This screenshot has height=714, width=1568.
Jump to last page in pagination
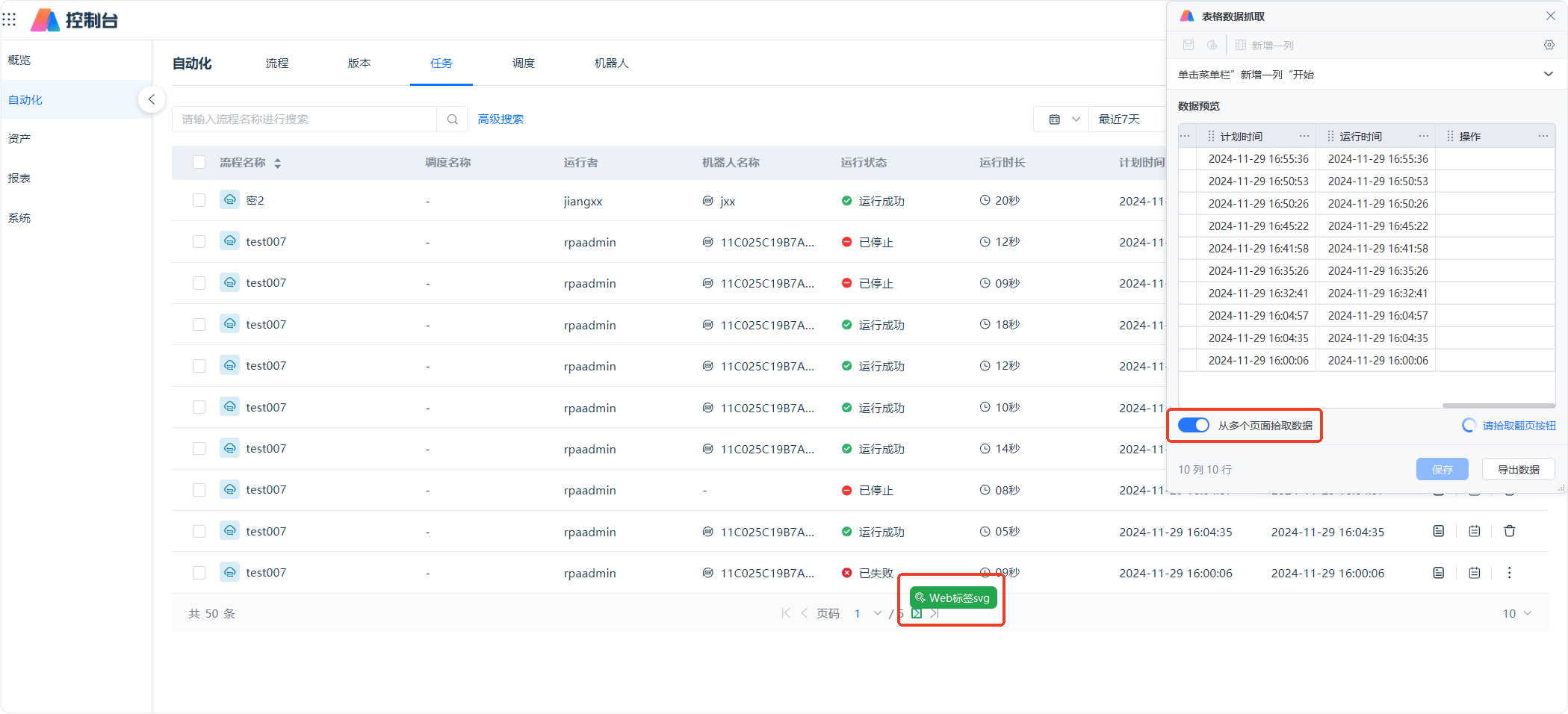(x=935, y=614)
